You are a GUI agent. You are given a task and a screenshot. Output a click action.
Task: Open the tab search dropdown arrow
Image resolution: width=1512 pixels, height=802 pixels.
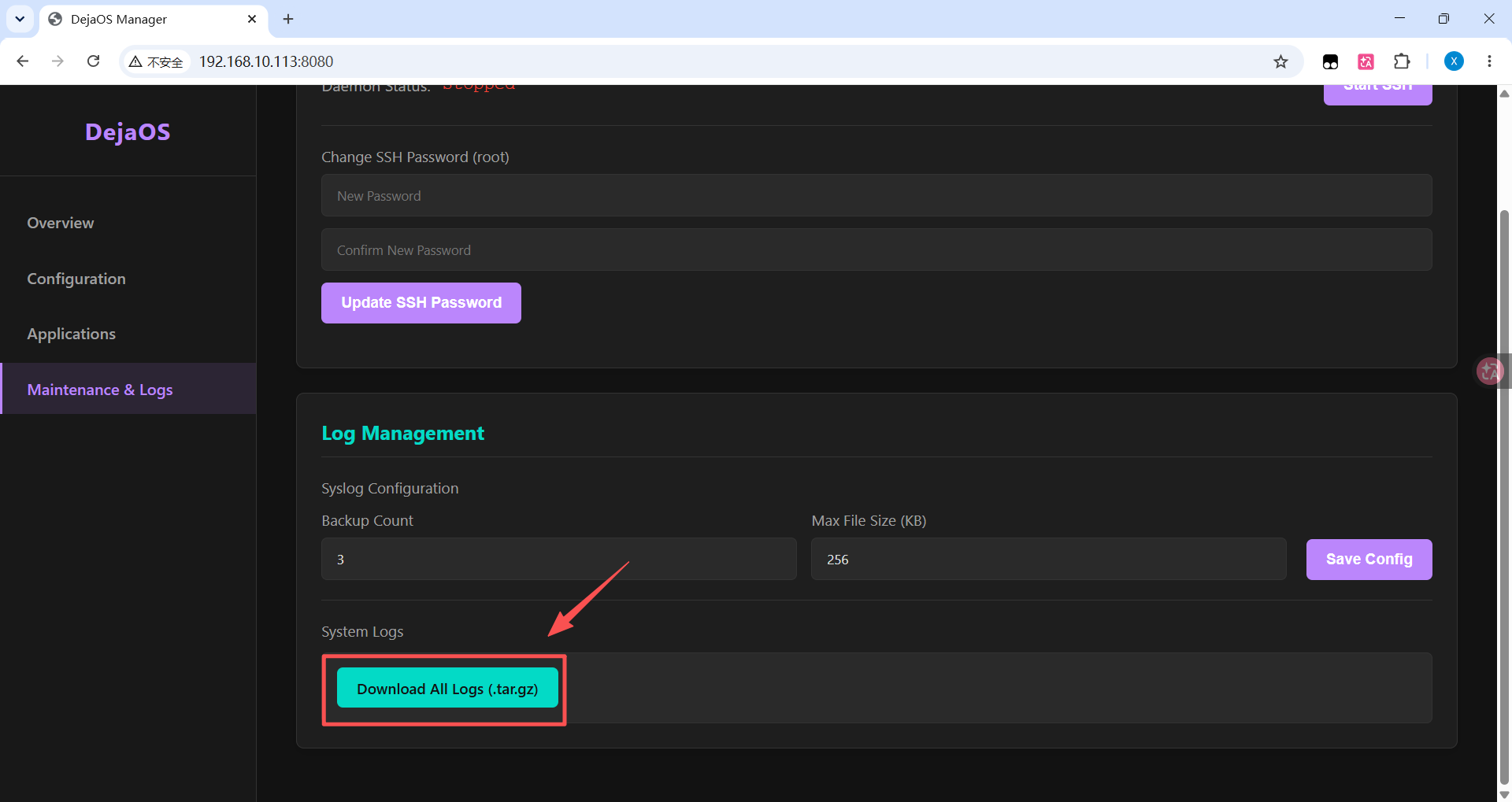(20, 19)
